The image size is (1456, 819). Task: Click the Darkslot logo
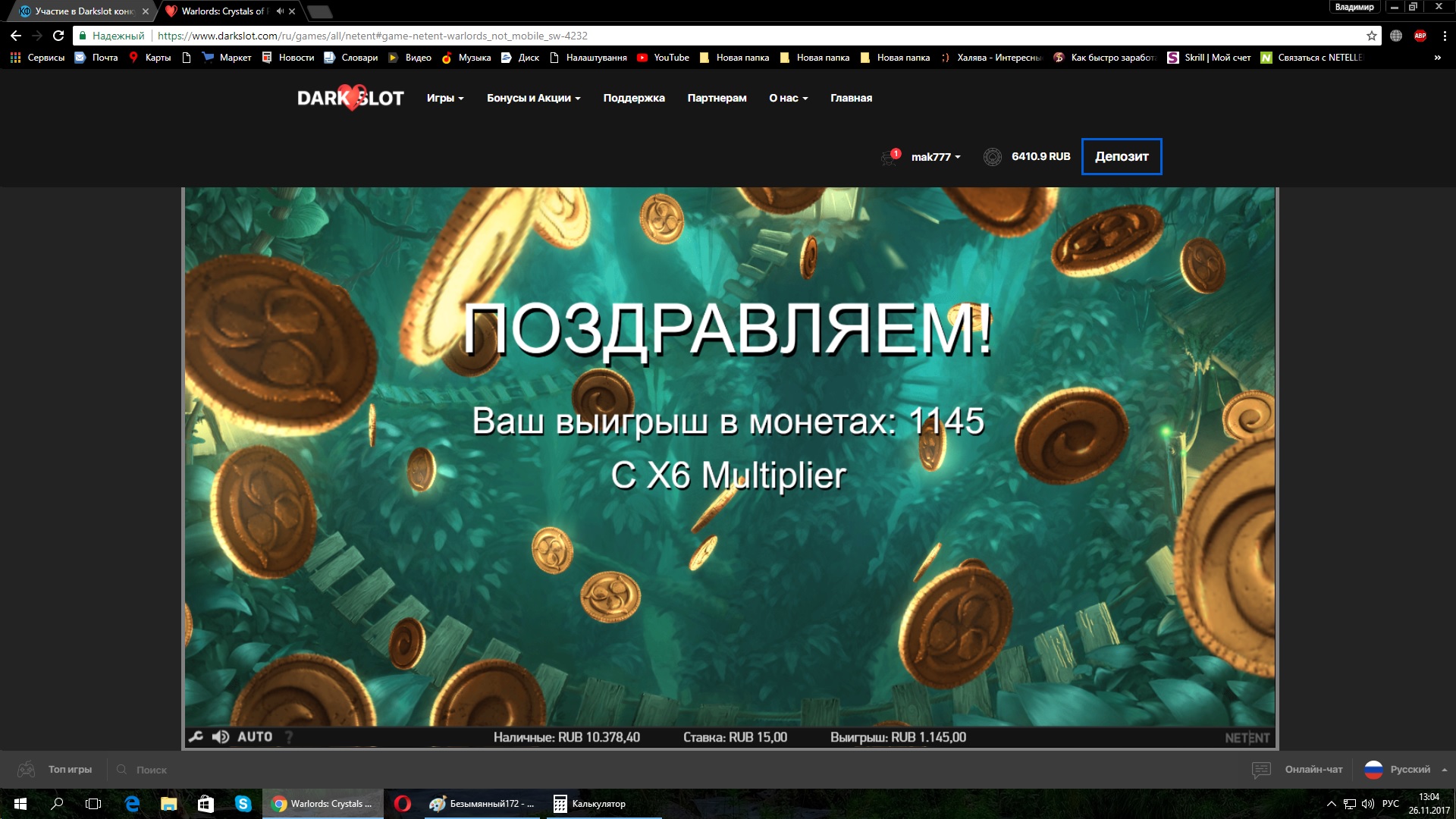pos(350,98)
